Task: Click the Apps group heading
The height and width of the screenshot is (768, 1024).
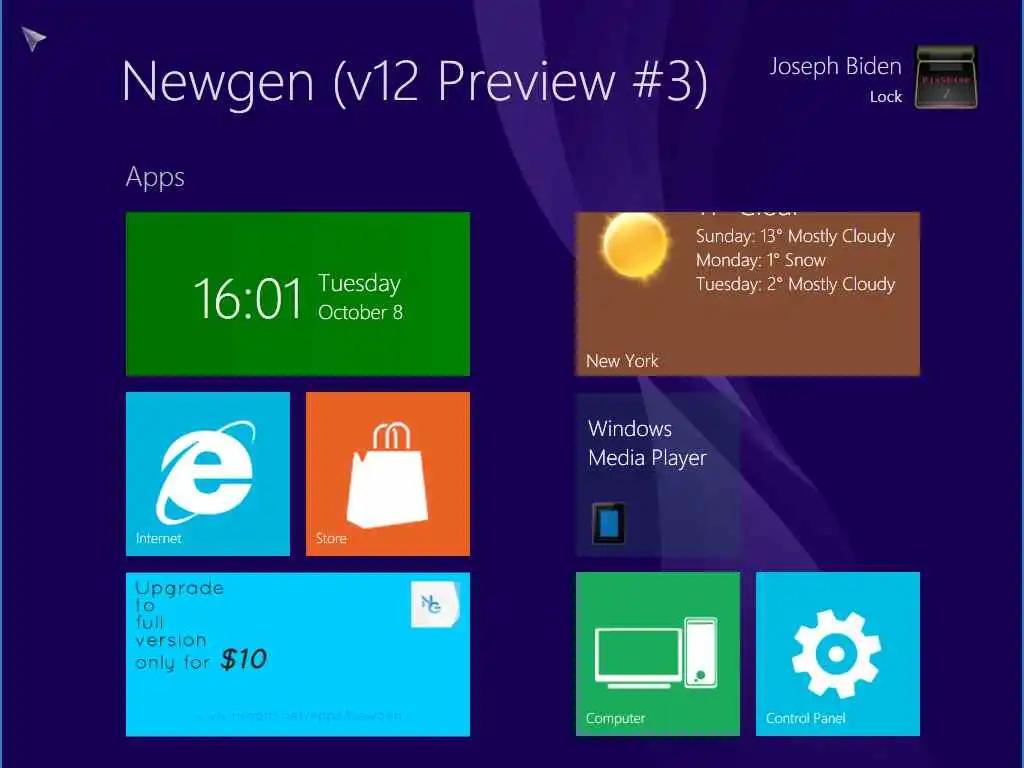Action: (155, 177)
